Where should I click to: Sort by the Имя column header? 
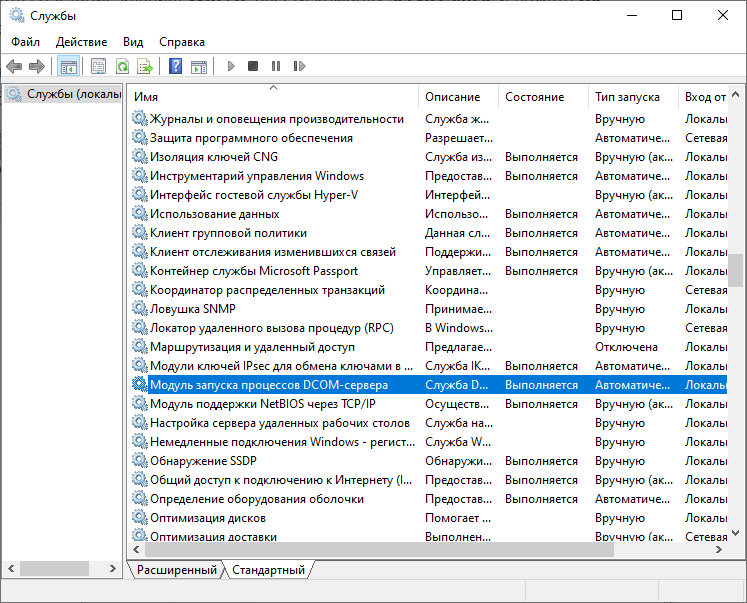tap(273, 97)
